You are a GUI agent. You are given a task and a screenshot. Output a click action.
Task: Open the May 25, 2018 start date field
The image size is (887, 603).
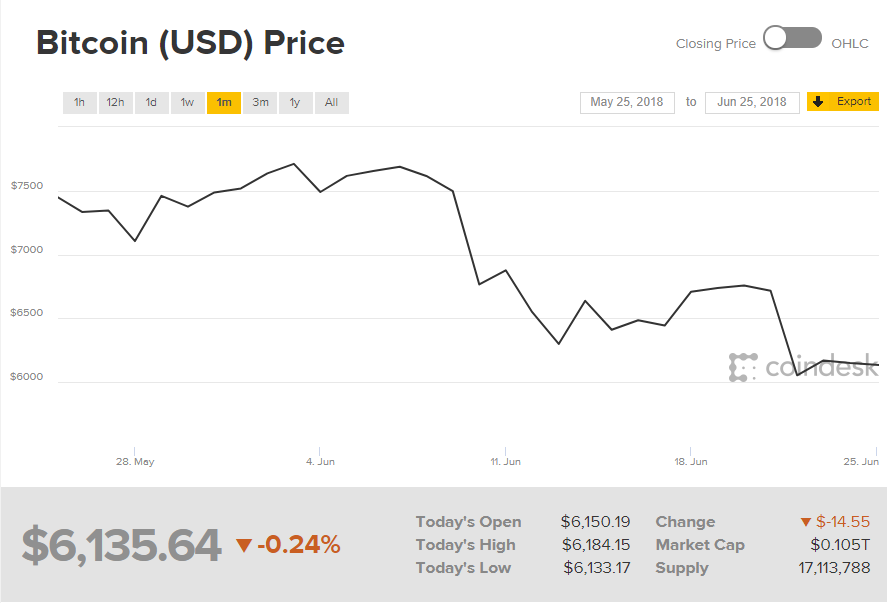(x=627, y=102)
